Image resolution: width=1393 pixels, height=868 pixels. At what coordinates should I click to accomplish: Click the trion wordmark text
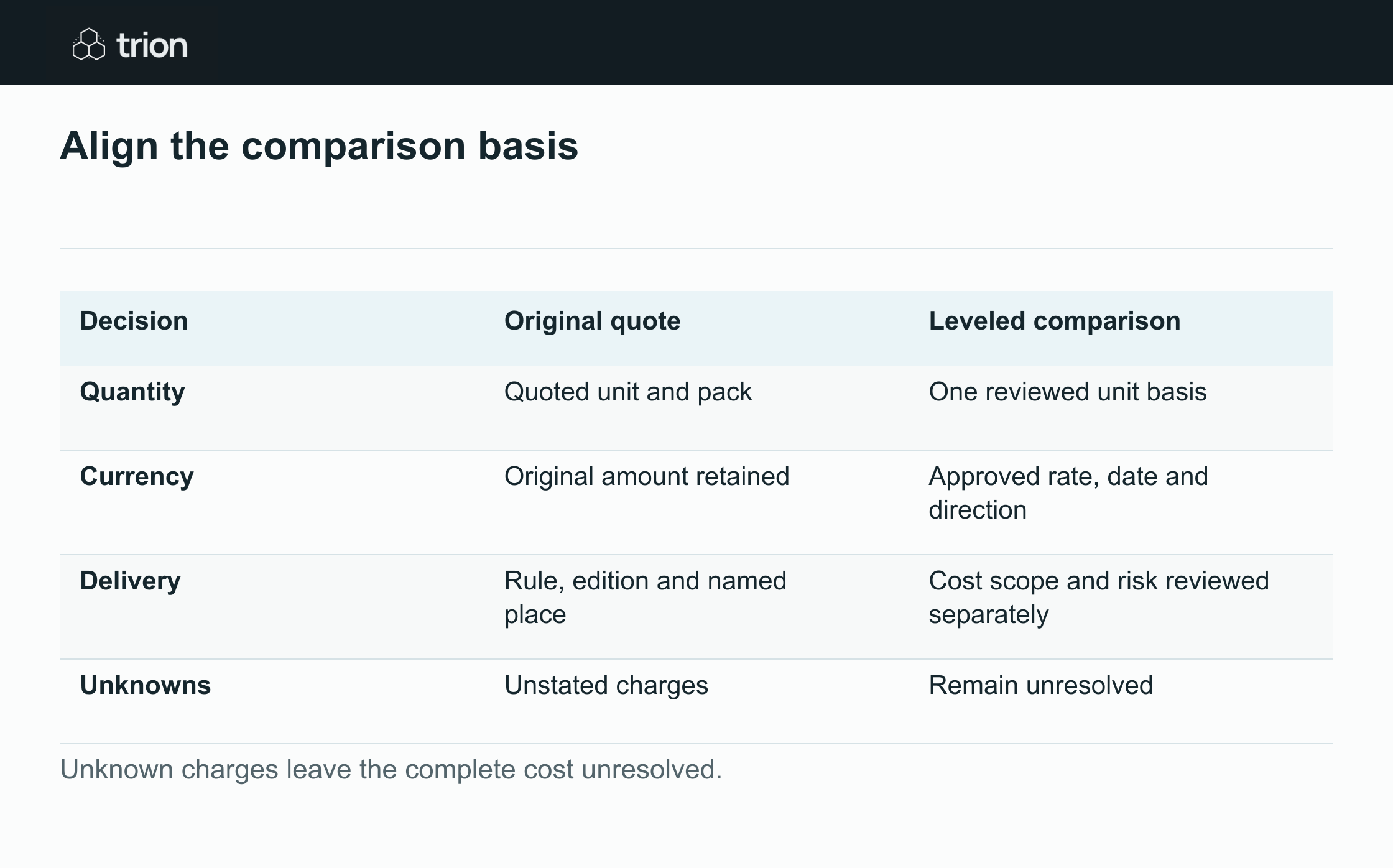point(152,45)
